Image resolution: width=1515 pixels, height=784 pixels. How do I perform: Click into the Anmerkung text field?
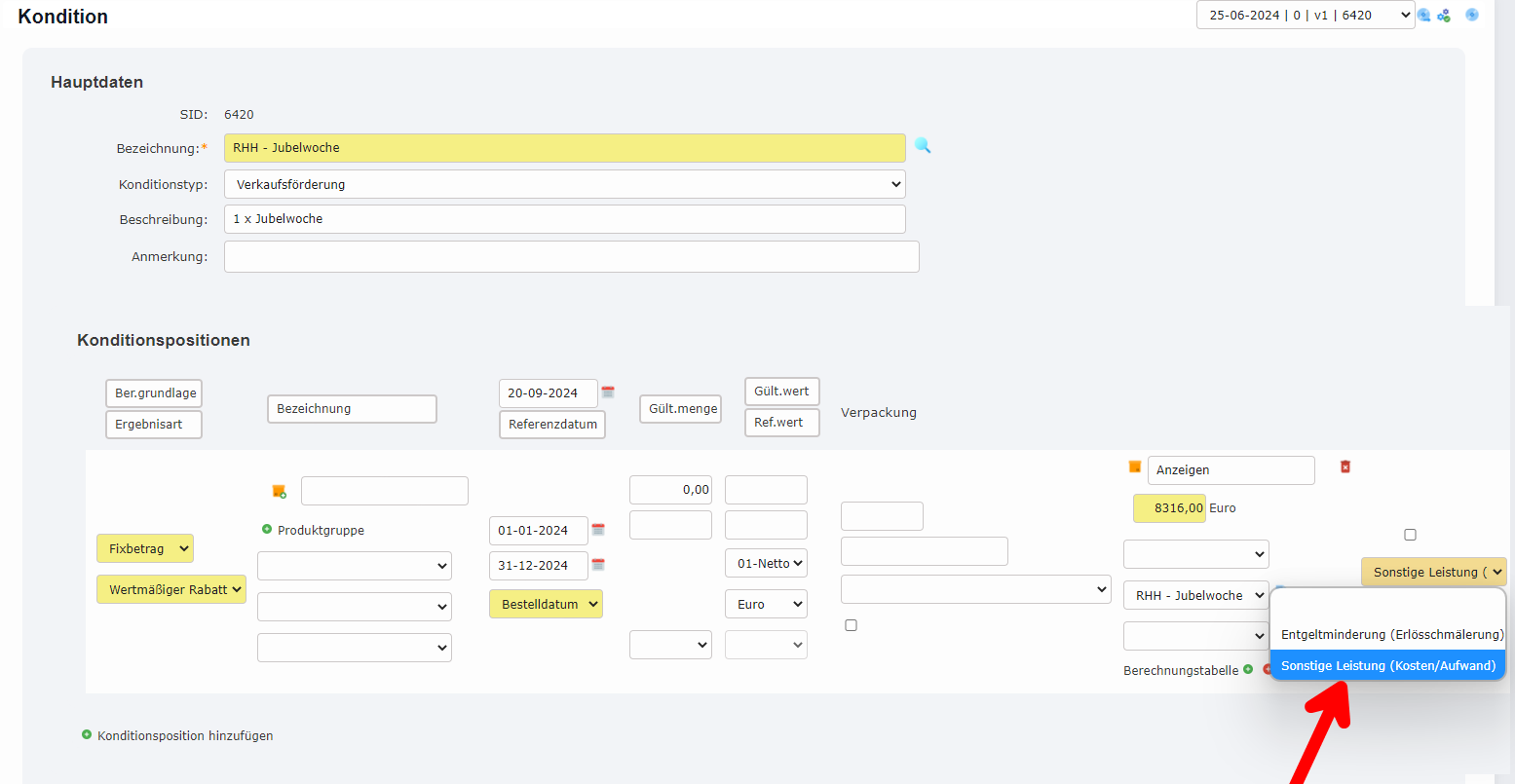click(571, 257)
